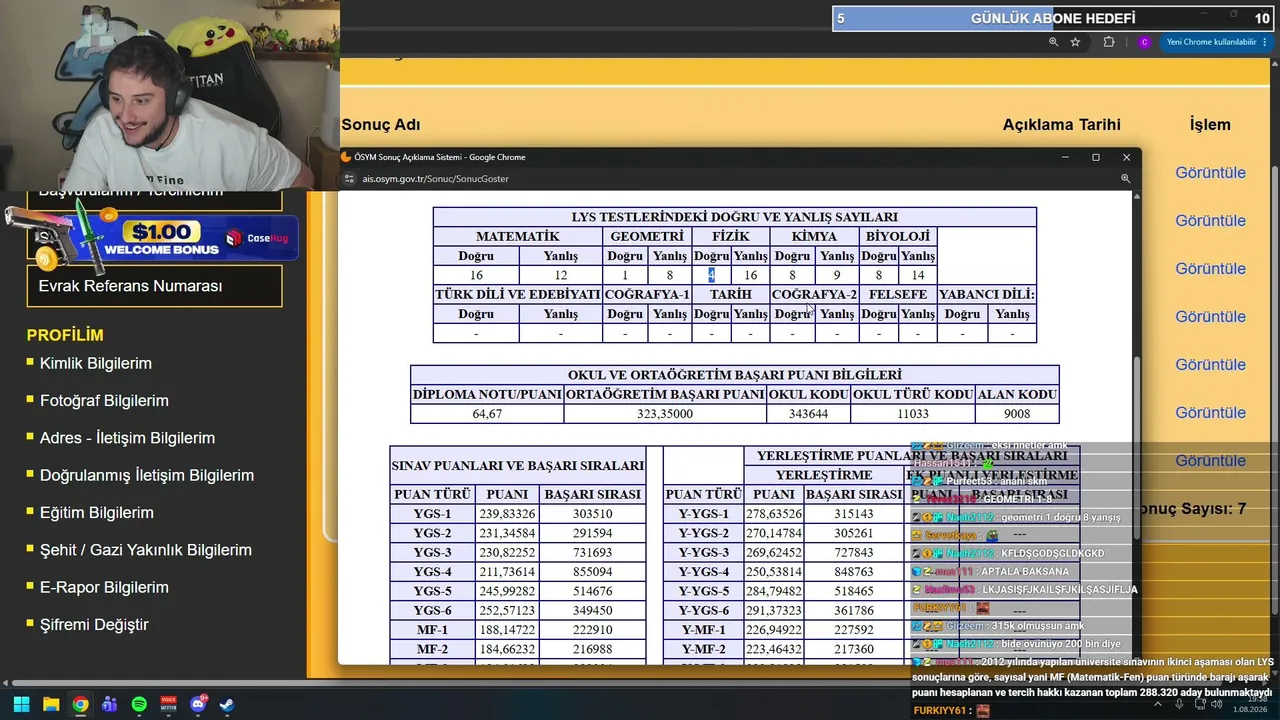Select Adres - İletişim Bilgilerim

coord(127,438)
